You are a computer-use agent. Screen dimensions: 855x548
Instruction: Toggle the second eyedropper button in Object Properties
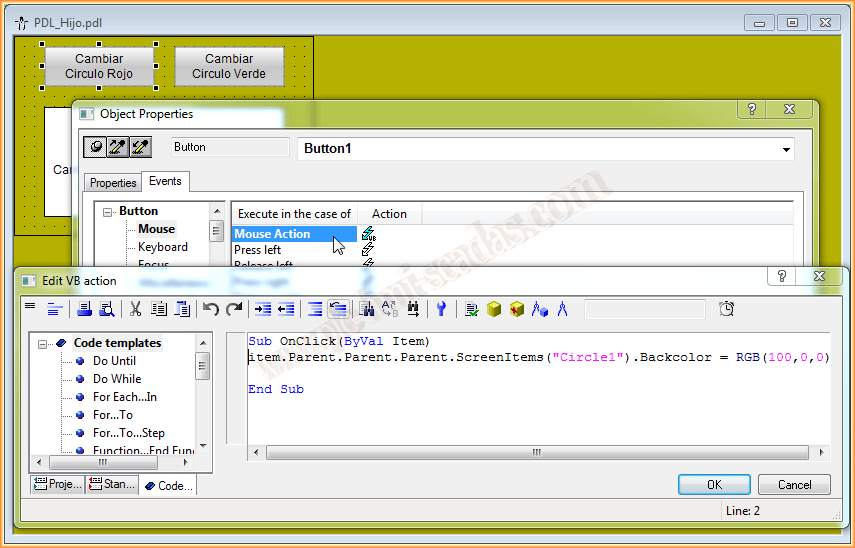pyautogui.click(x=141, y=147)
